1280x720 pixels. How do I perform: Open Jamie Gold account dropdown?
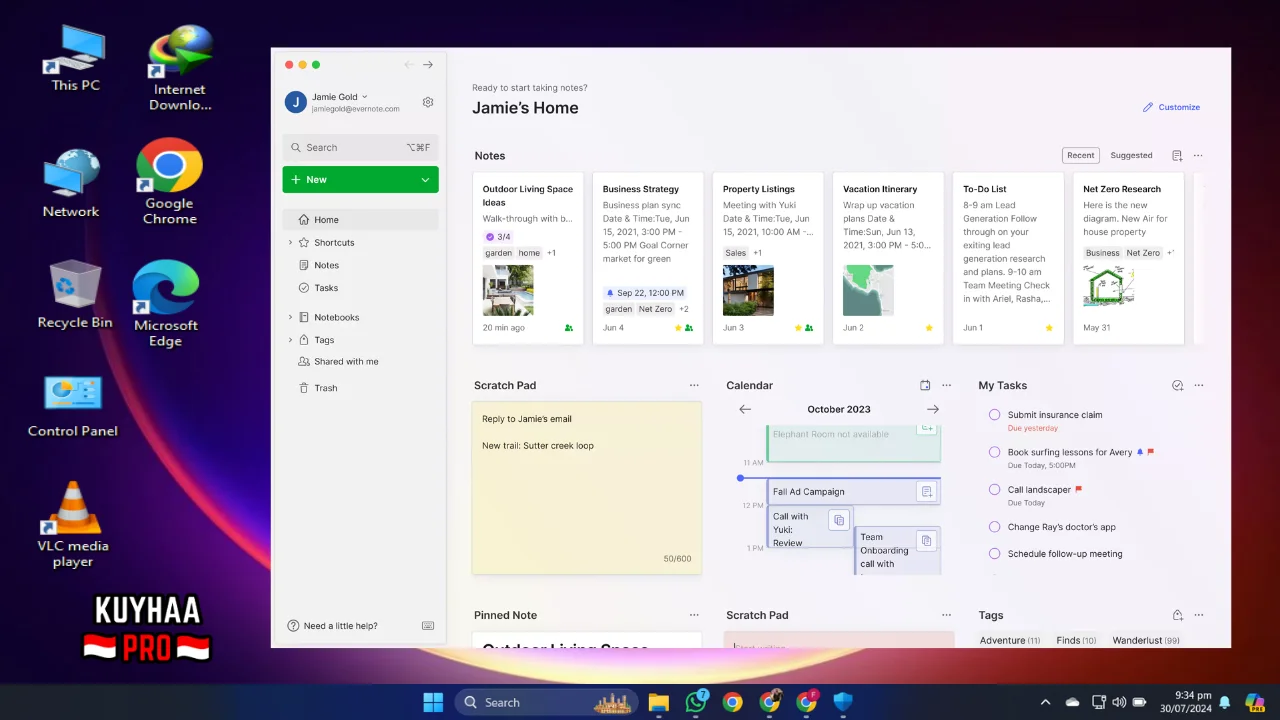click(x=364, y=97)
